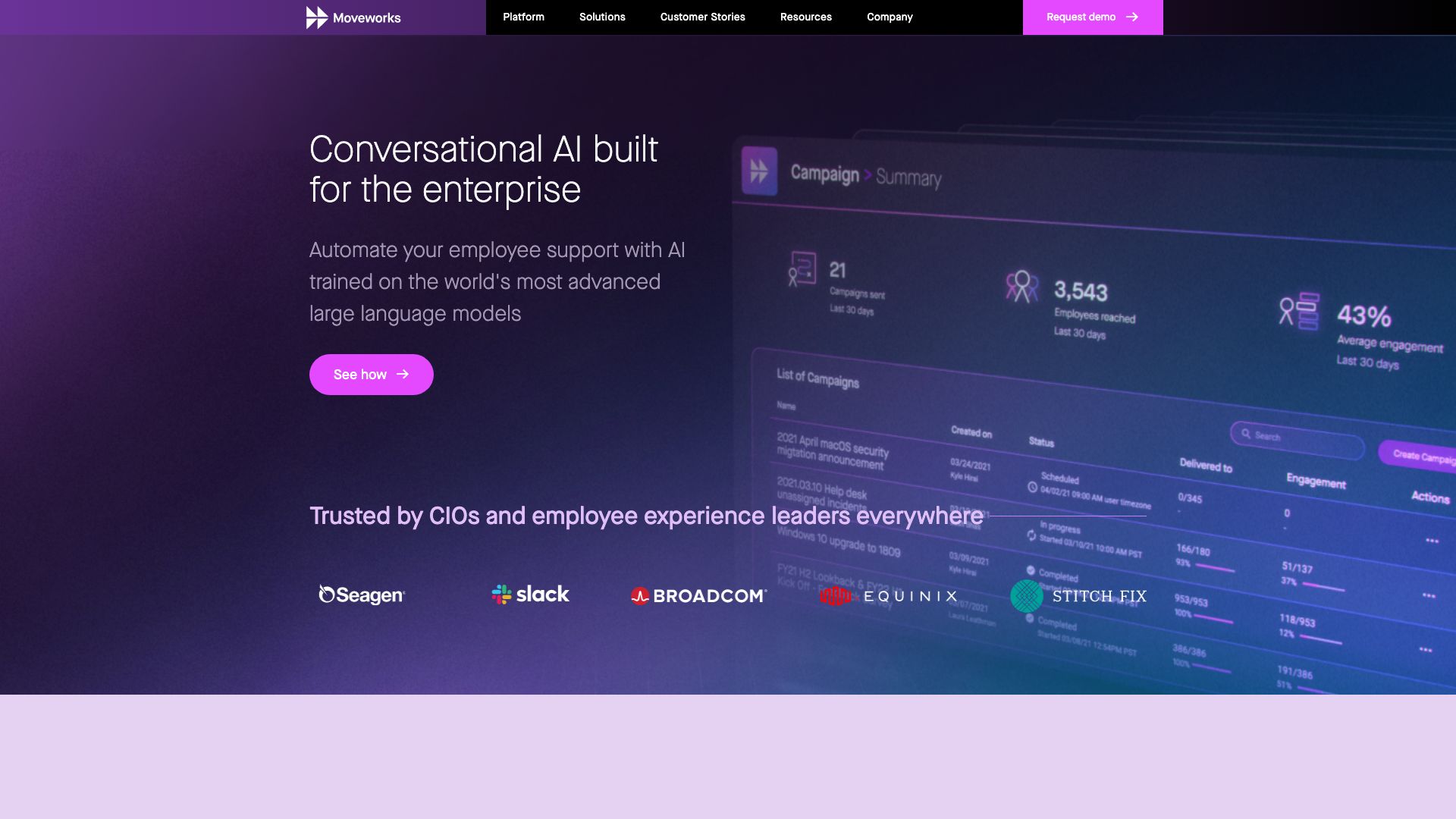
Task: Click the 'Conversational AI built for the enterprise' heading
Action: [x=483, y=169]
